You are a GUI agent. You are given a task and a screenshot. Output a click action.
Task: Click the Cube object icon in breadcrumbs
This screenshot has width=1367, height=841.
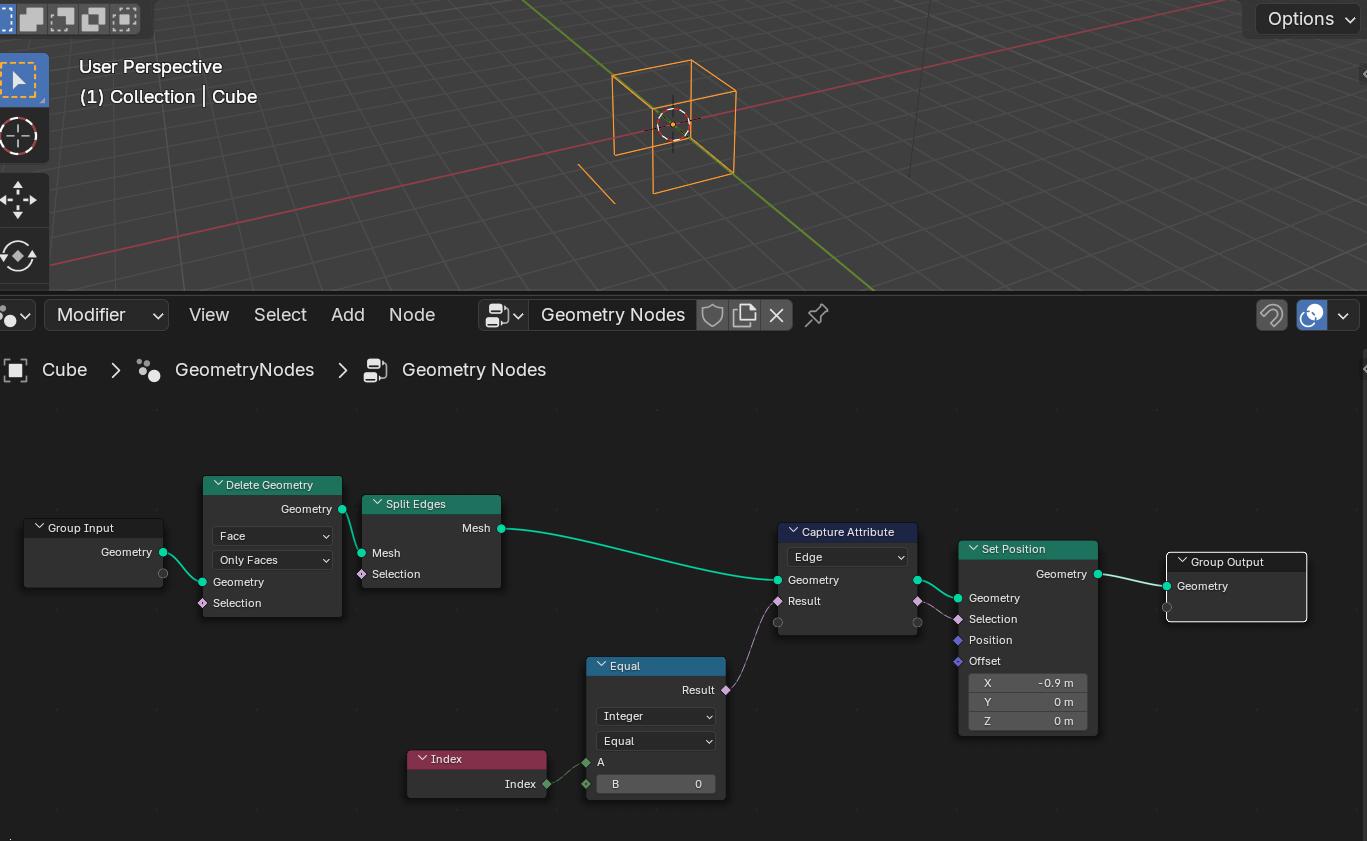(x=15, y=370)
